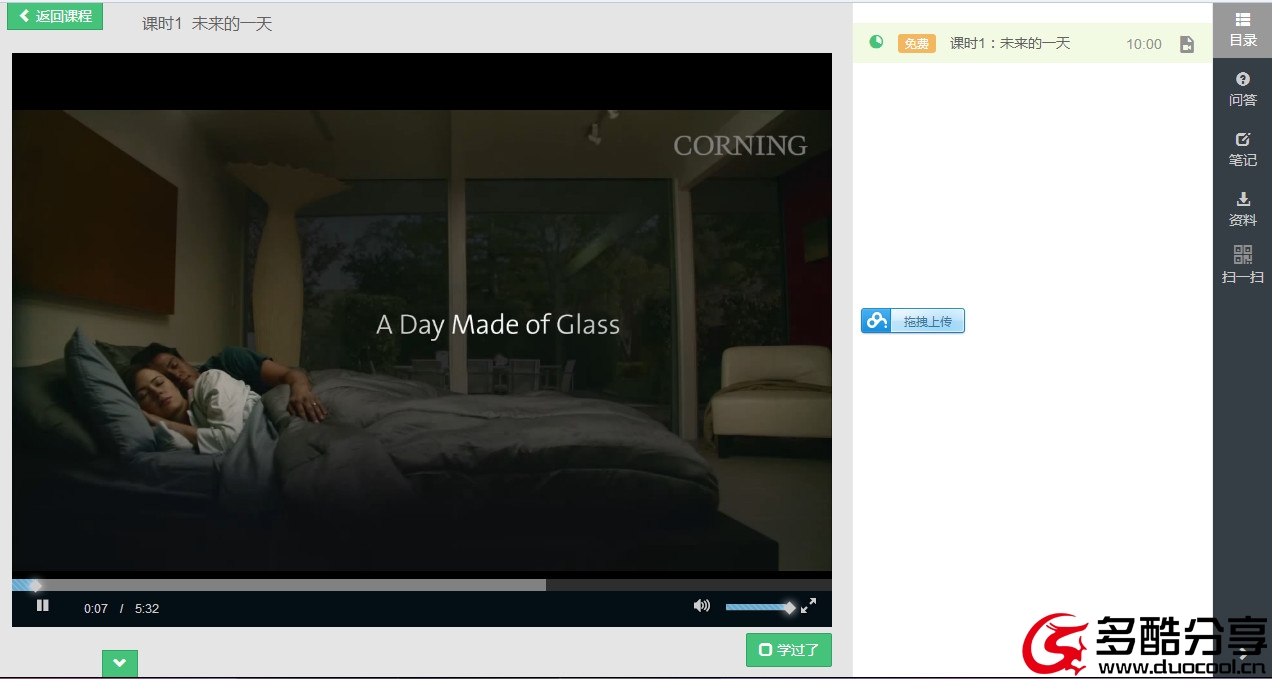
Task: Pause the video playback
Action: (x=42, y=605)
